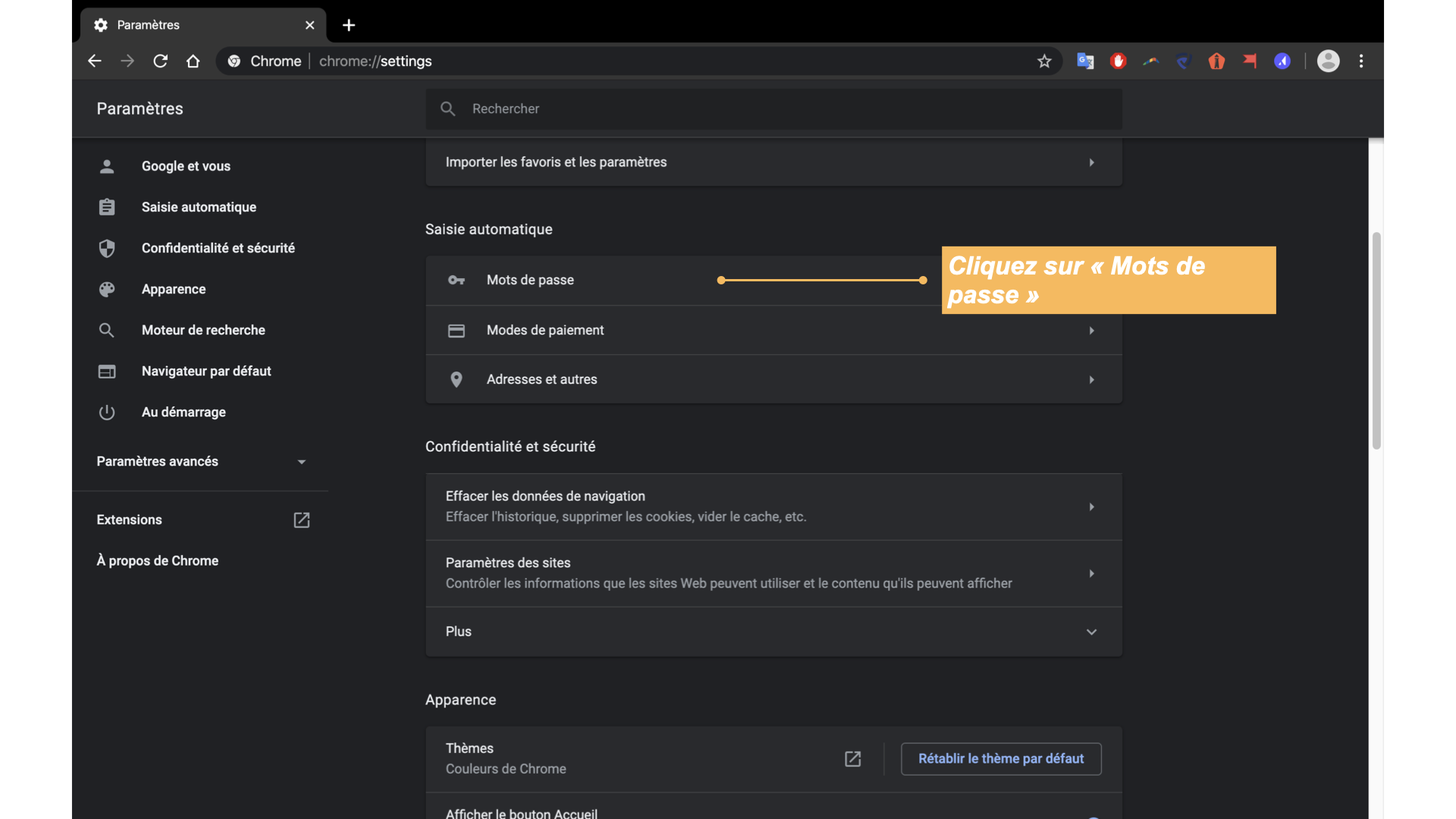Open Thèmes Couleurs de Chrome row
The height and width of the screenshot is (819, 1456).
(x=773, y=759)
